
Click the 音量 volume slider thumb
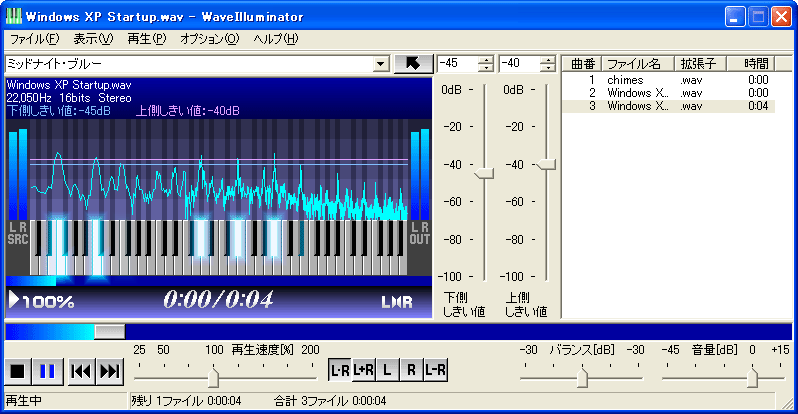click(x=752, y=377)
